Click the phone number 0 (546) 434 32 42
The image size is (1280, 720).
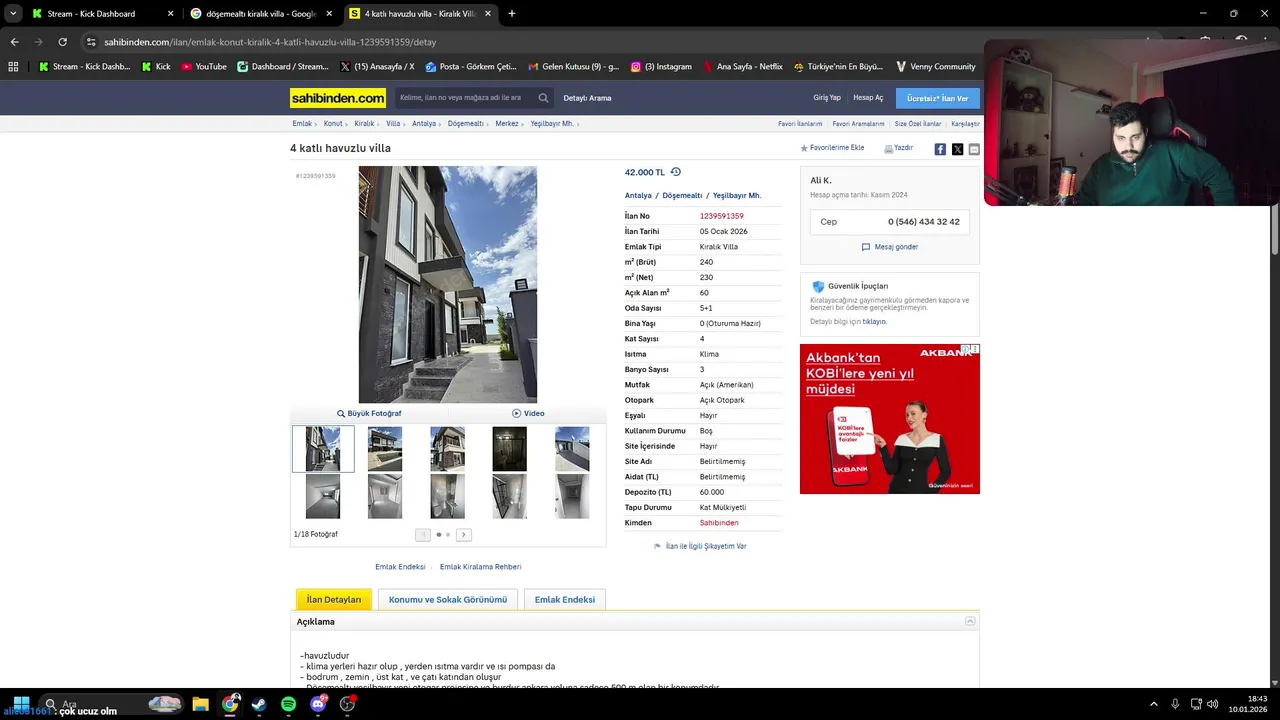click(x=924, y=222)
